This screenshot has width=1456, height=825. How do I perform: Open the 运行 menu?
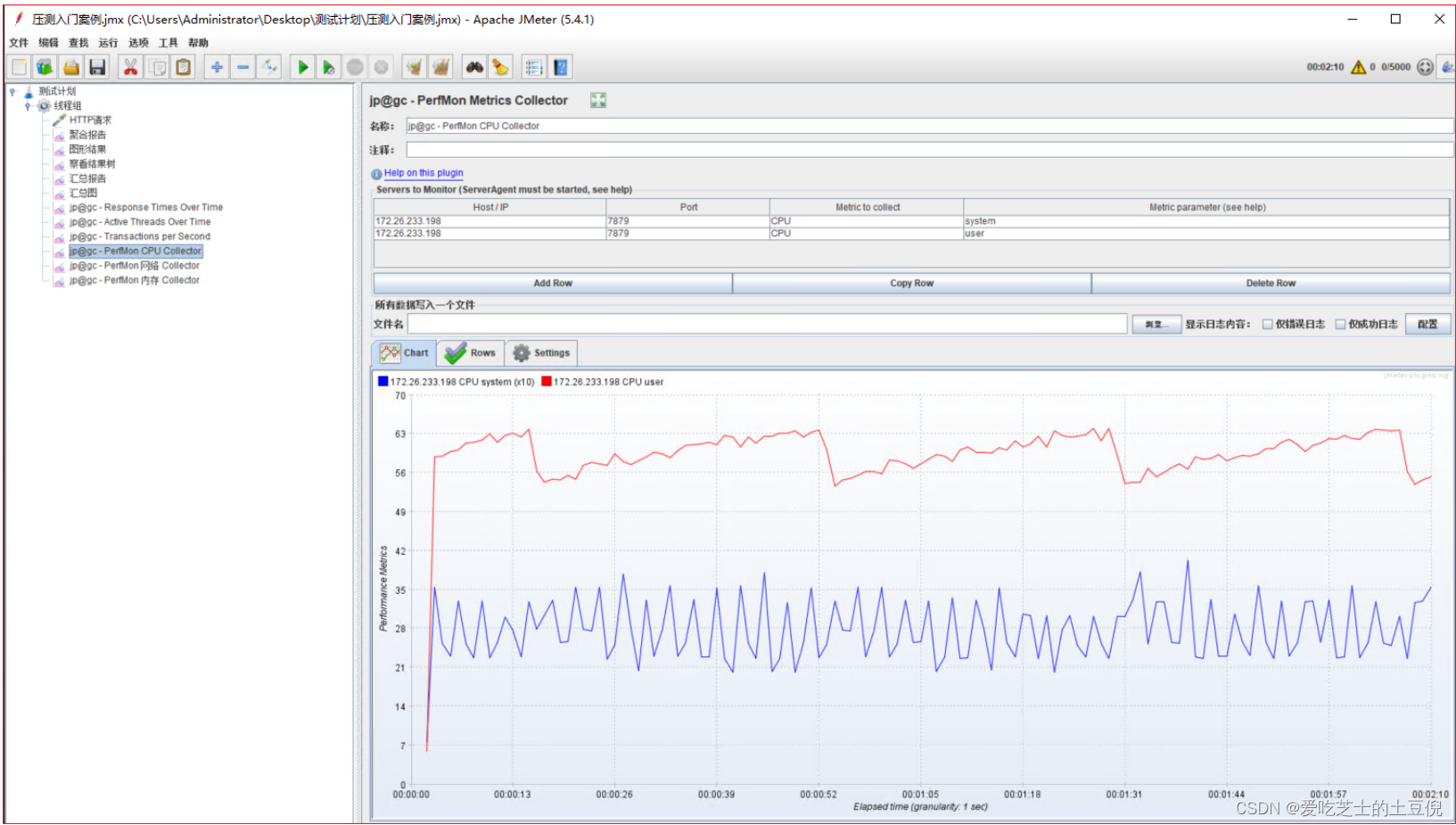(108, 43)
